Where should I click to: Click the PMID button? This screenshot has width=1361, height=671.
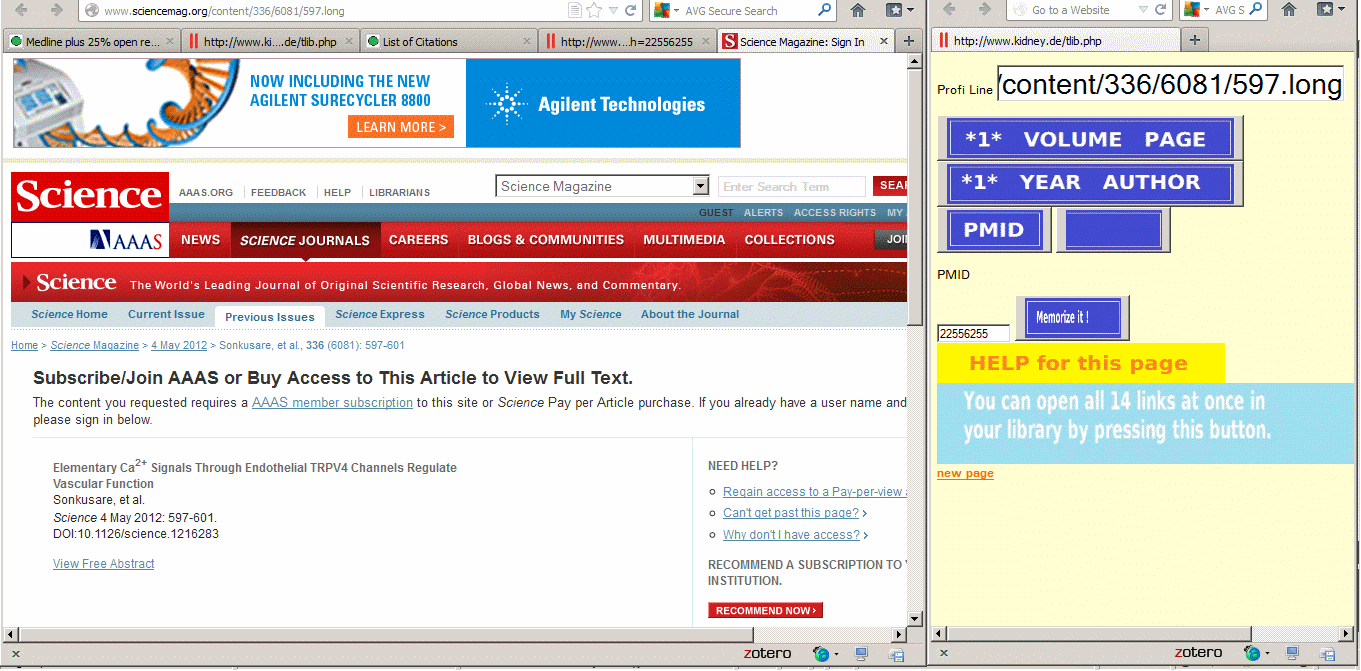click(x=994, y=230)
